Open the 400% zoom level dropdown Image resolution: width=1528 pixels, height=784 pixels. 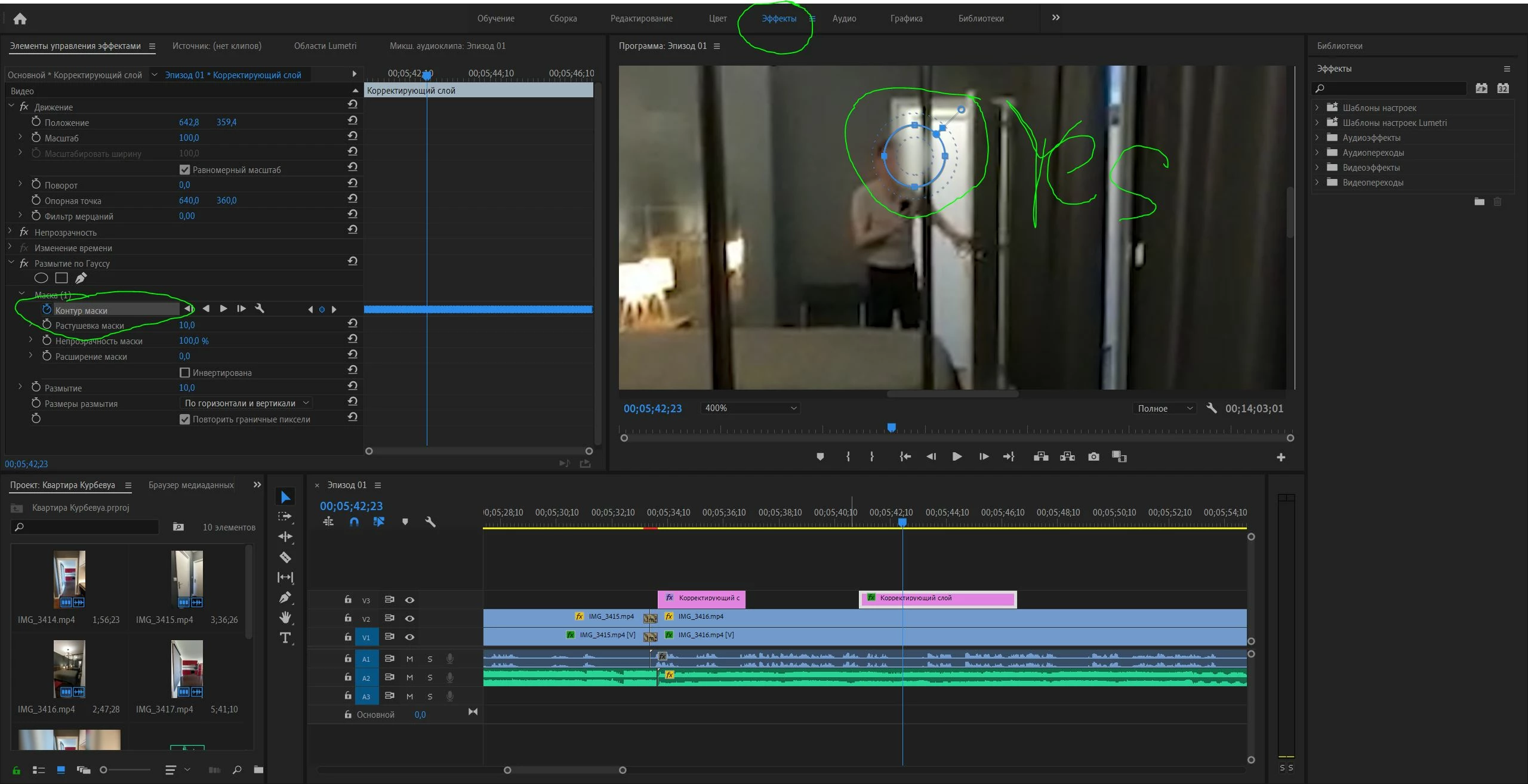pyautogui.click(x=750, y=408)
